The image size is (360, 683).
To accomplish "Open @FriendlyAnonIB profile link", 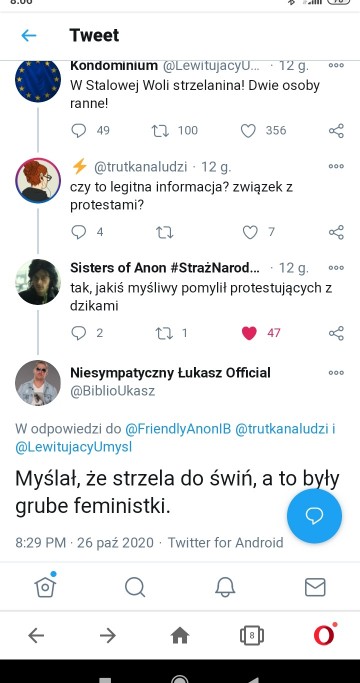I will [178, 429].
